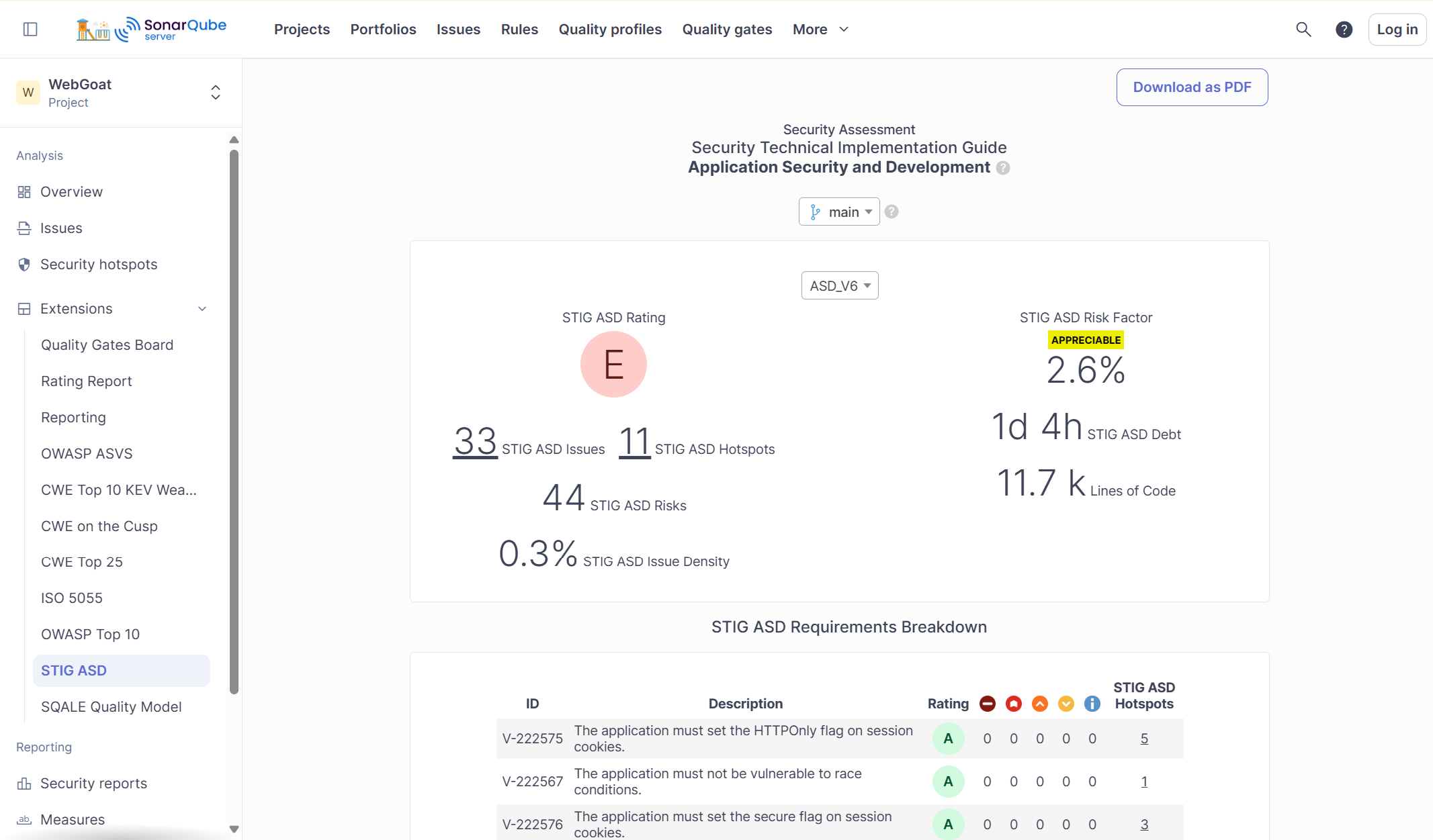
Task: Toggle the sidebar collapse icon
Action: point(30,29)
